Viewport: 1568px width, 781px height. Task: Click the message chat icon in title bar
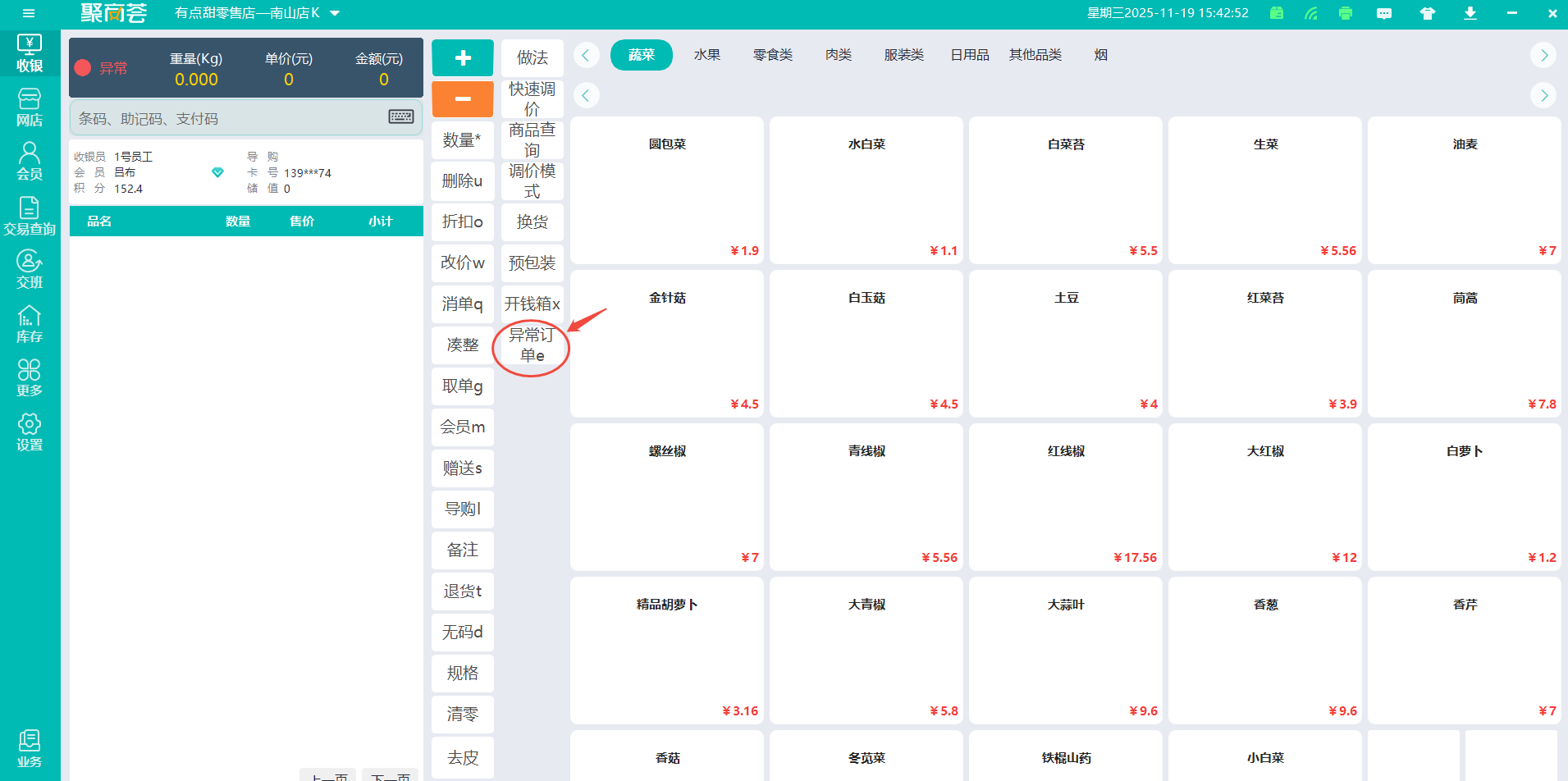[x=1384, y=13]
